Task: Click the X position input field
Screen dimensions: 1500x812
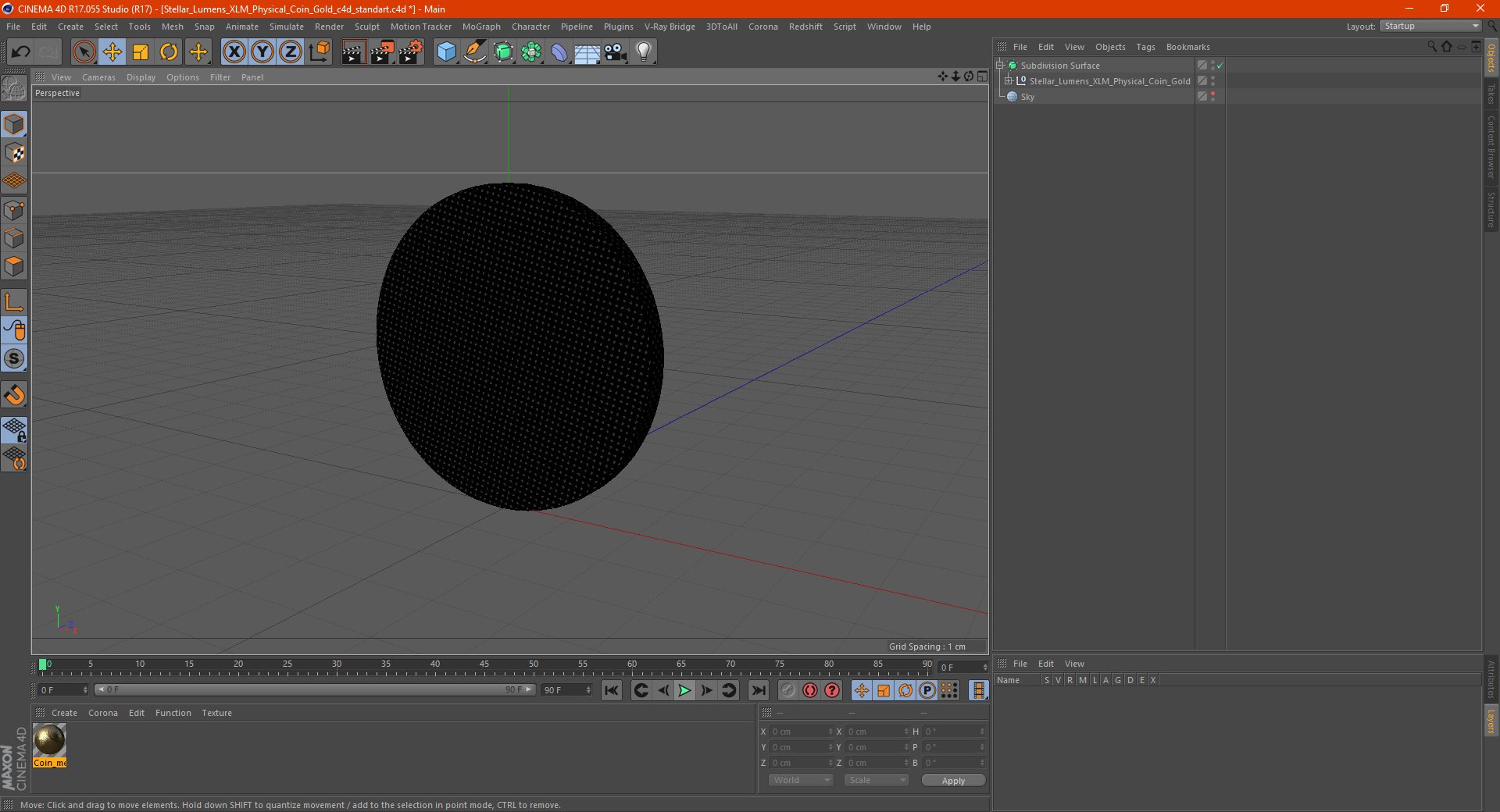Action: click(x=802, y=732)
